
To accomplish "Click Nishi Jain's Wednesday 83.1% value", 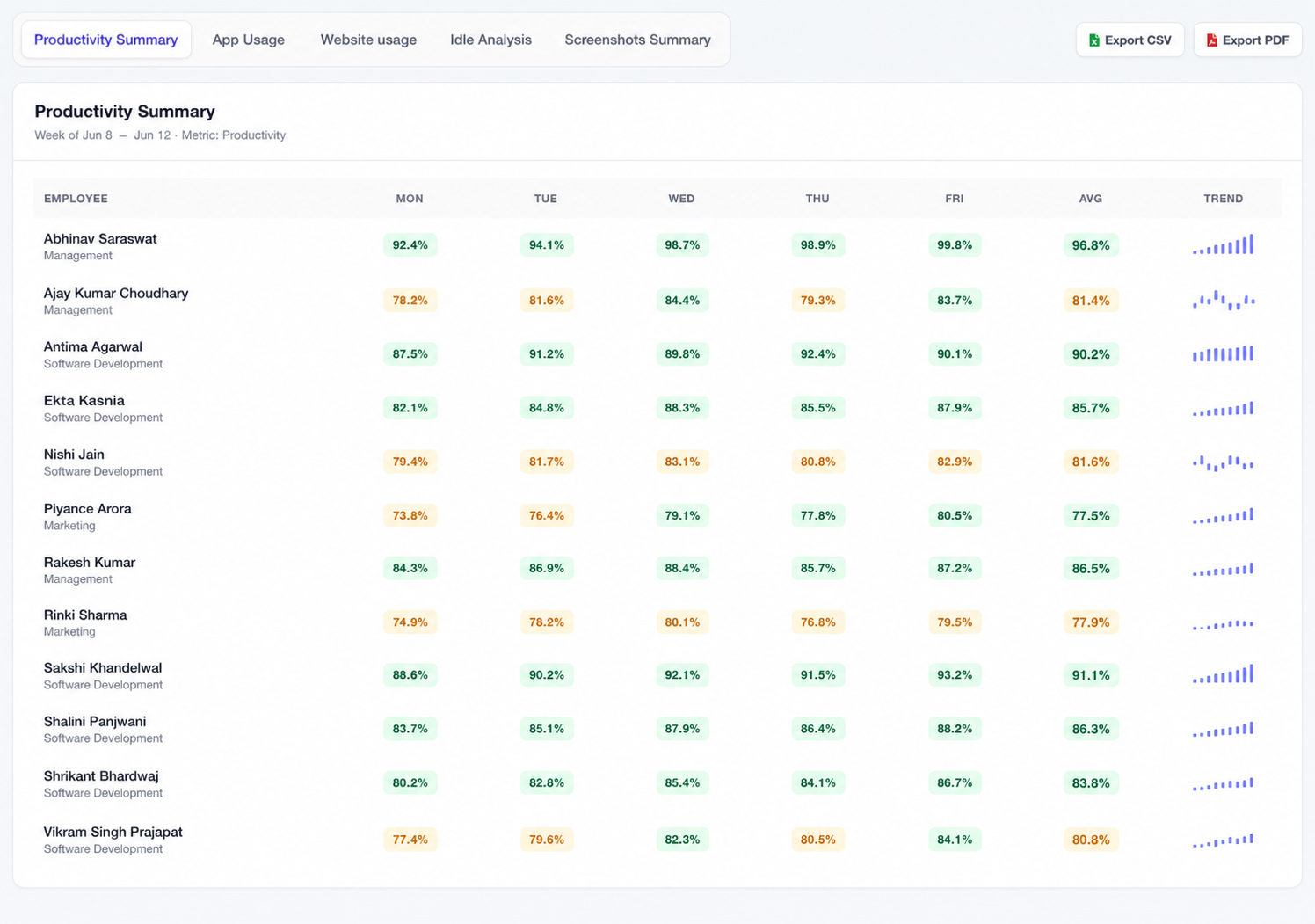I will click(x=682, y=462).
